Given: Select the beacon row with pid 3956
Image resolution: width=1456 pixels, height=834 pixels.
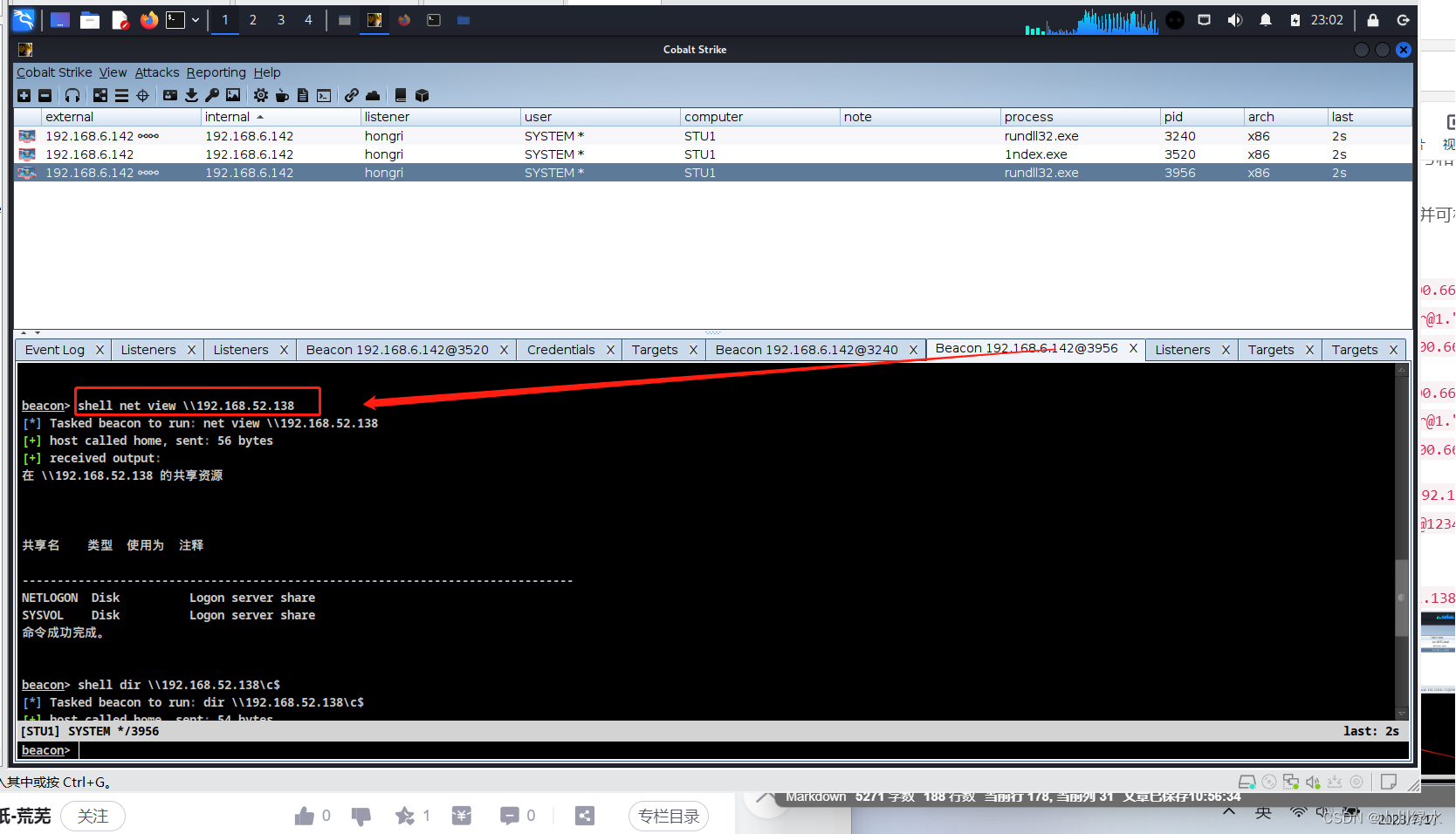Looking at the screenshot, I should [712, 173].
